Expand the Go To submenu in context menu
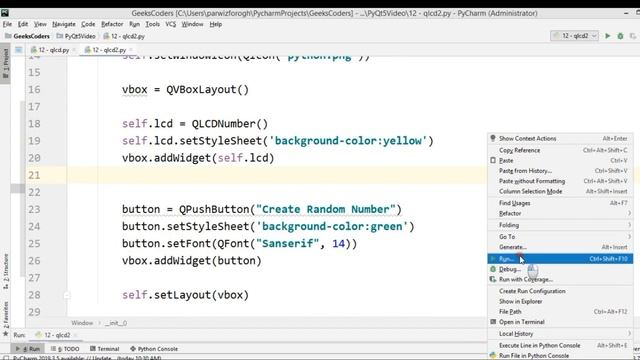The width and height of the screenshot is (640, 360). (x=560, y=237)
